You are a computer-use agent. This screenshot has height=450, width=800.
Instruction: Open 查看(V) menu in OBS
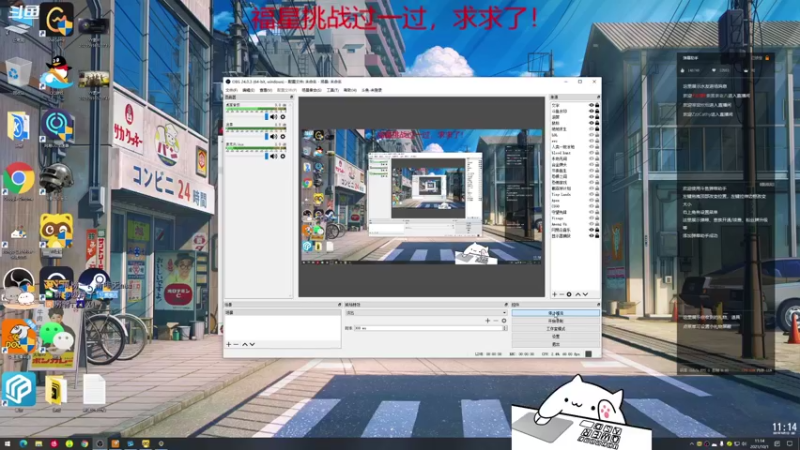266,90
